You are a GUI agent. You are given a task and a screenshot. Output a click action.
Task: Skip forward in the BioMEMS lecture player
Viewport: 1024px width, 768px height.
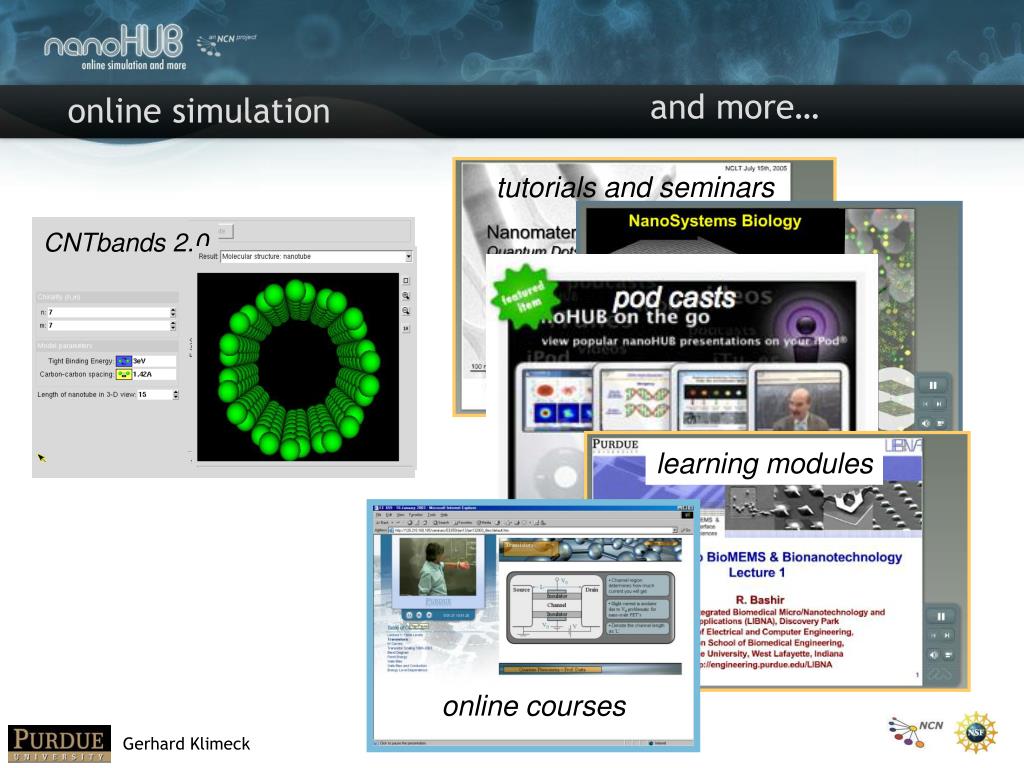pyautogui.click(x=948, y=635)
